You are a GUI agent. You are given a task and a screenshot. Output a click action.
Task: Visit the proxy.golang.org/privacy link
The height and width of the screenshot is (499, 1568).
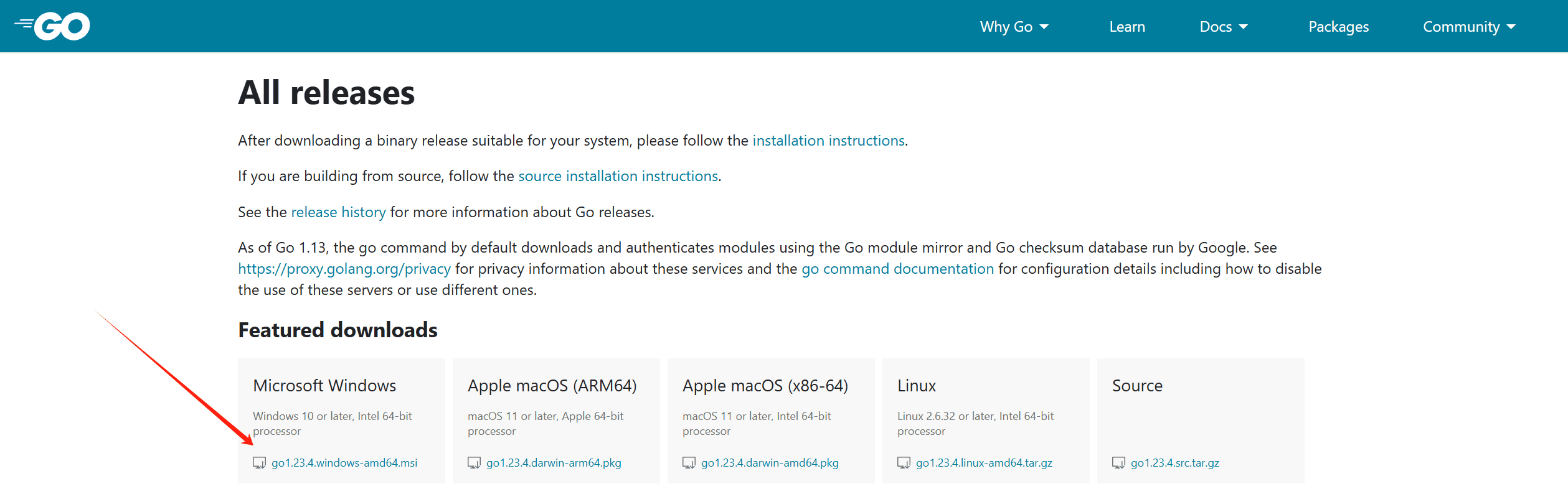(344, 269)
